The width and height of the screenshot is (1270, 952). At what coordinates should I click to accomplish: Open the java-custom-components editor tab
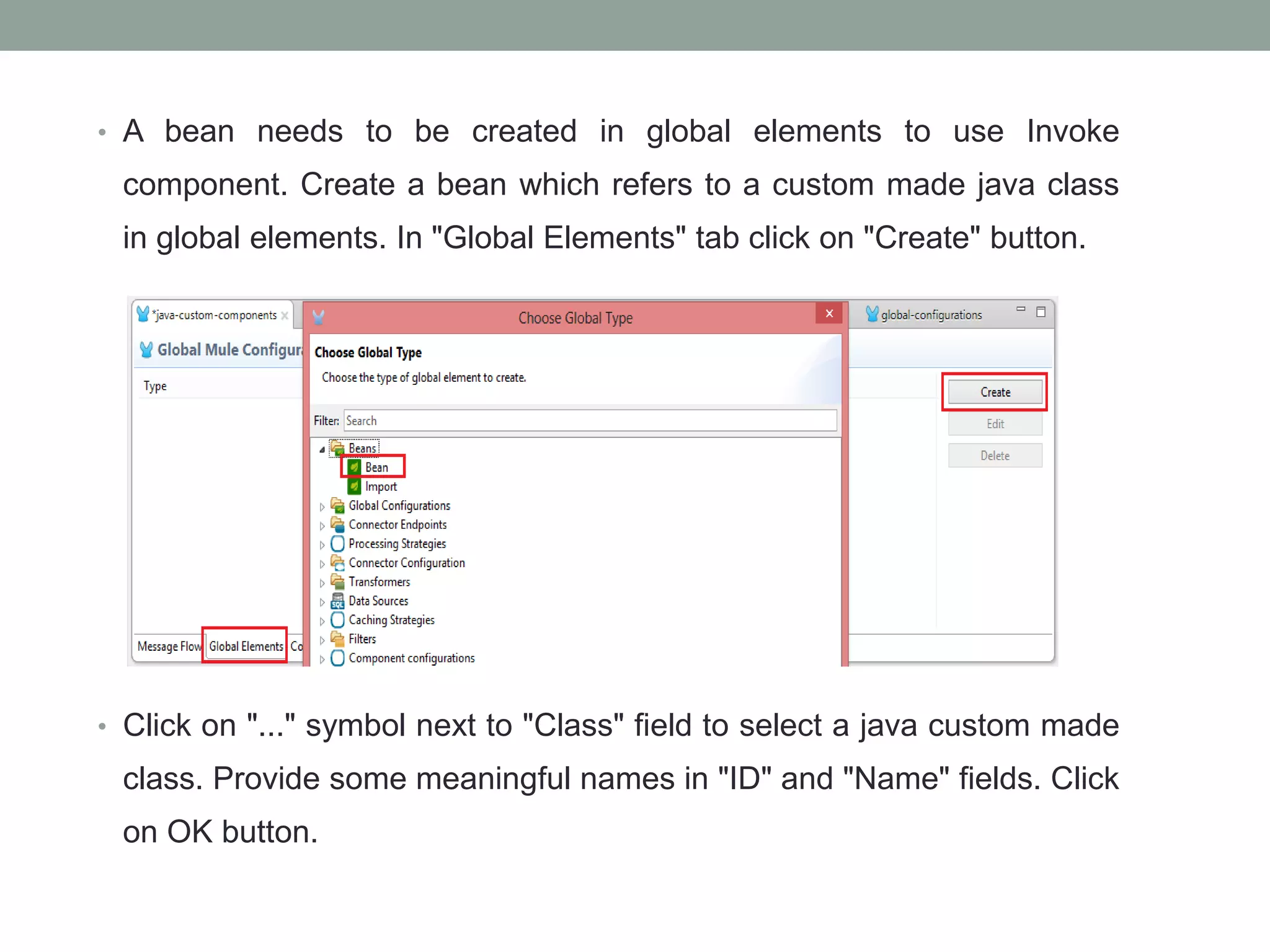click(x=215, y=315)
